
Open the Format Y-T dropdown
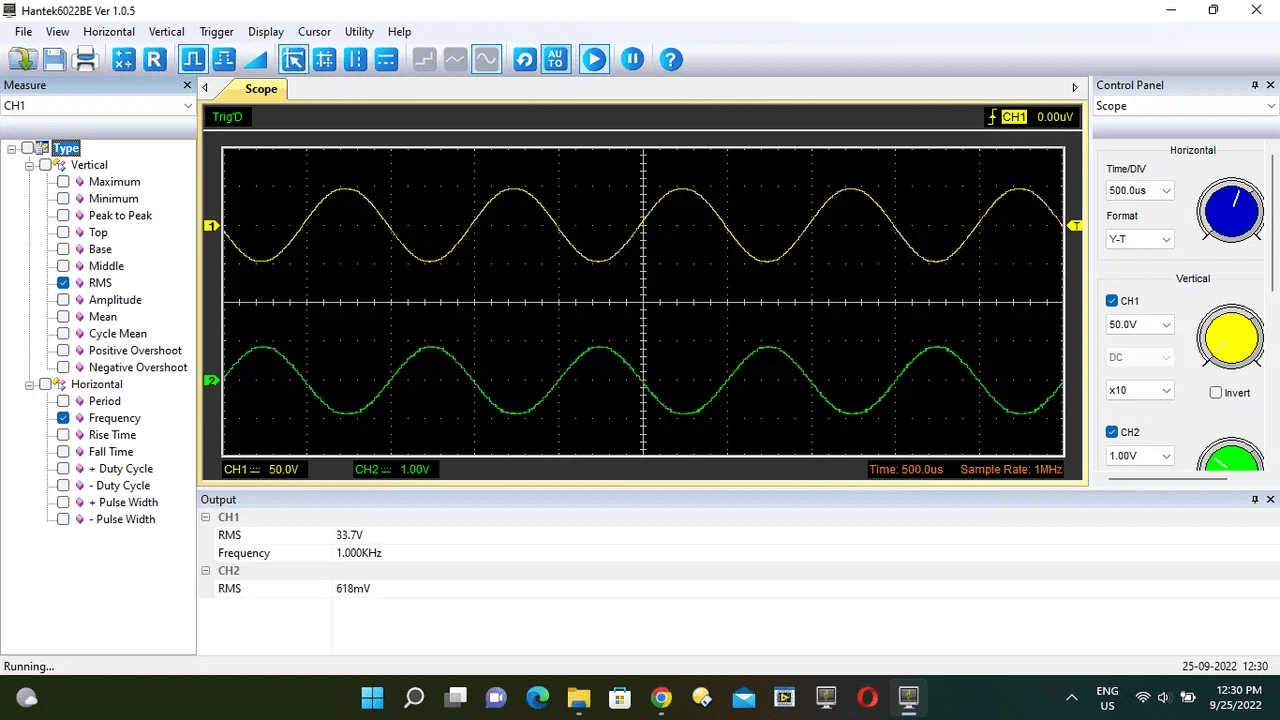[x=1139, y=240]
